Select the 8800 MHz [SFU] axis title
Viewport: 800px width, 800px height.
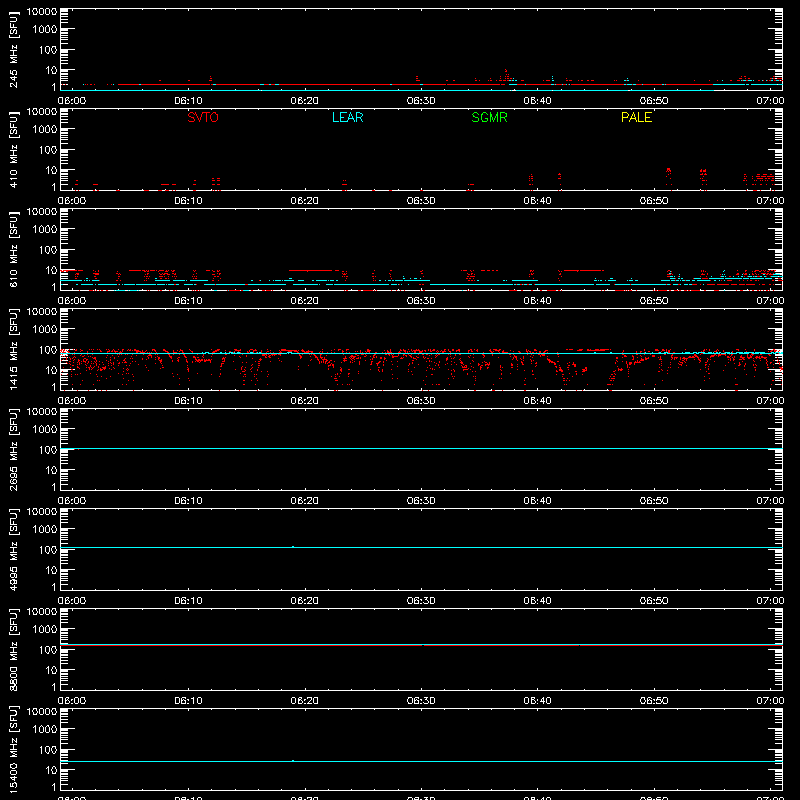[x=14, y=649]
